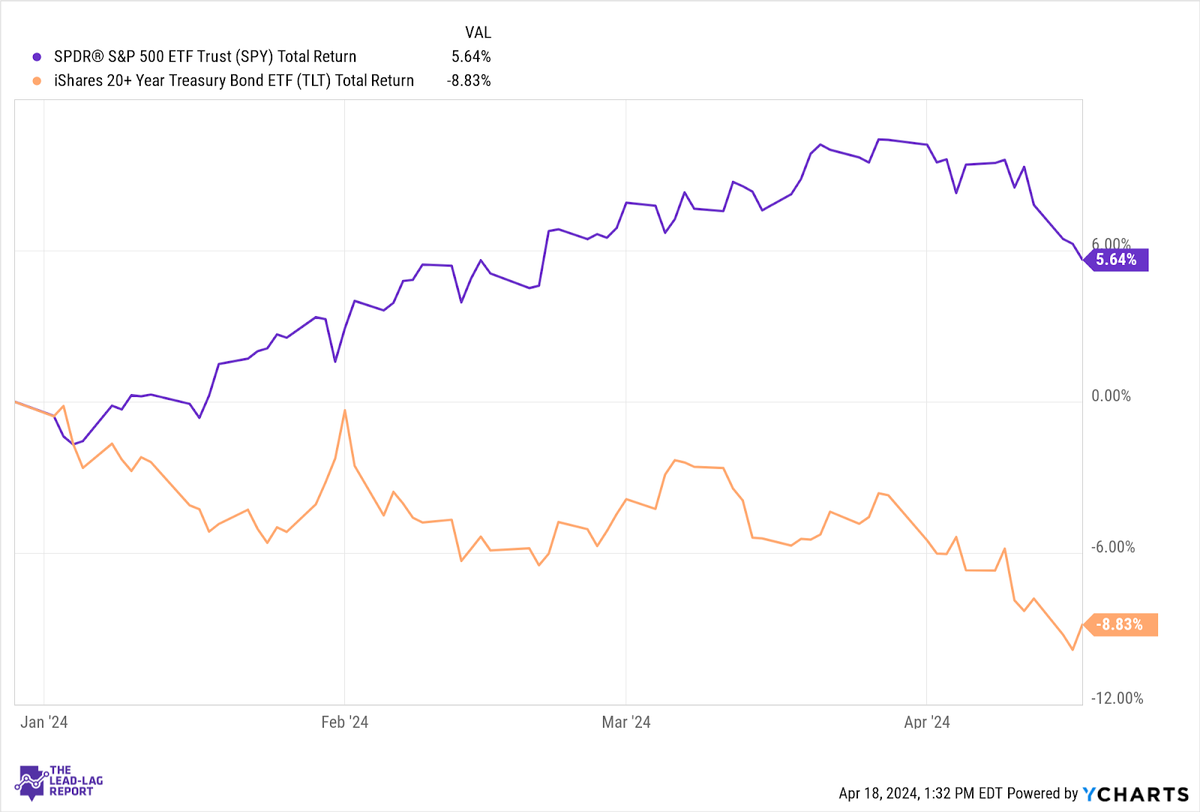Click the Lead-Lag Report logo icon
The width and height of the screenshot is (1200, 812).
pos(33,781)
